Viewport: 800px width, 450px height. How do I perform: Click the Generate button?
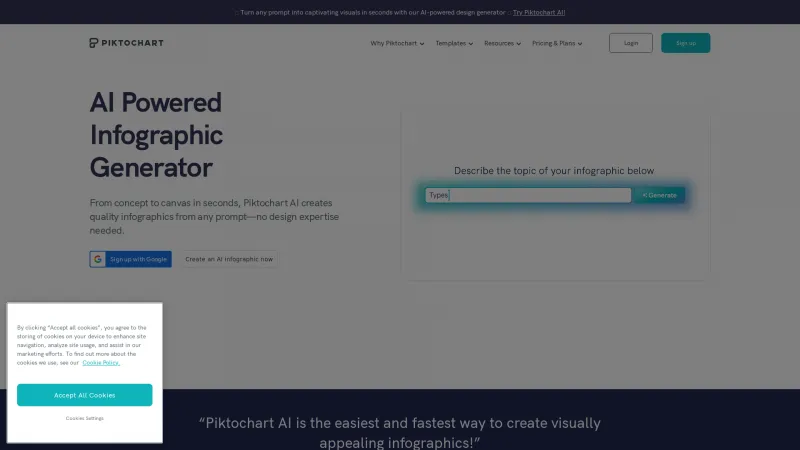tap(660, 195)
